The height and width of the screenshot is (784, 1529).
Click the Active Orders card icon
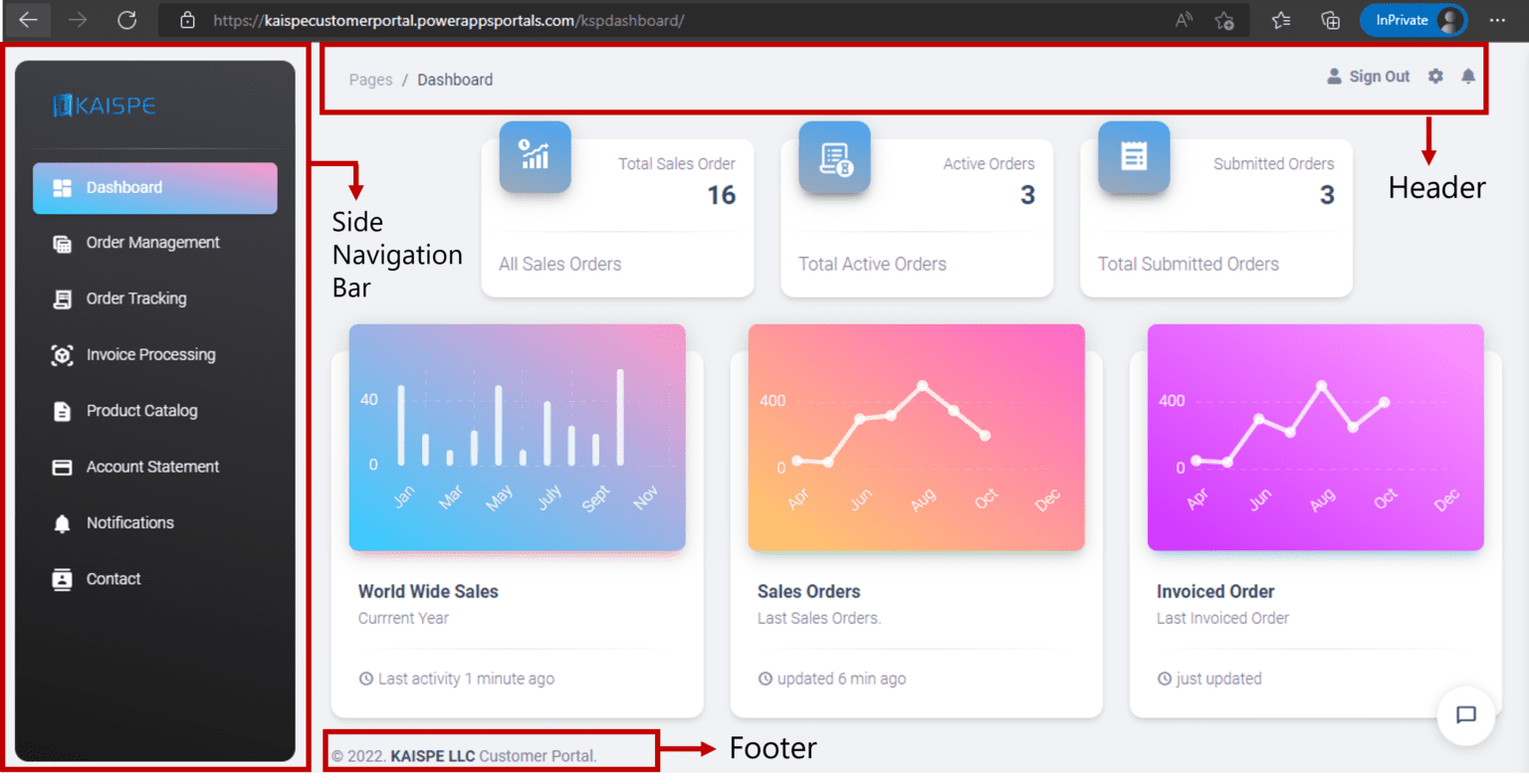click(834, 156)
